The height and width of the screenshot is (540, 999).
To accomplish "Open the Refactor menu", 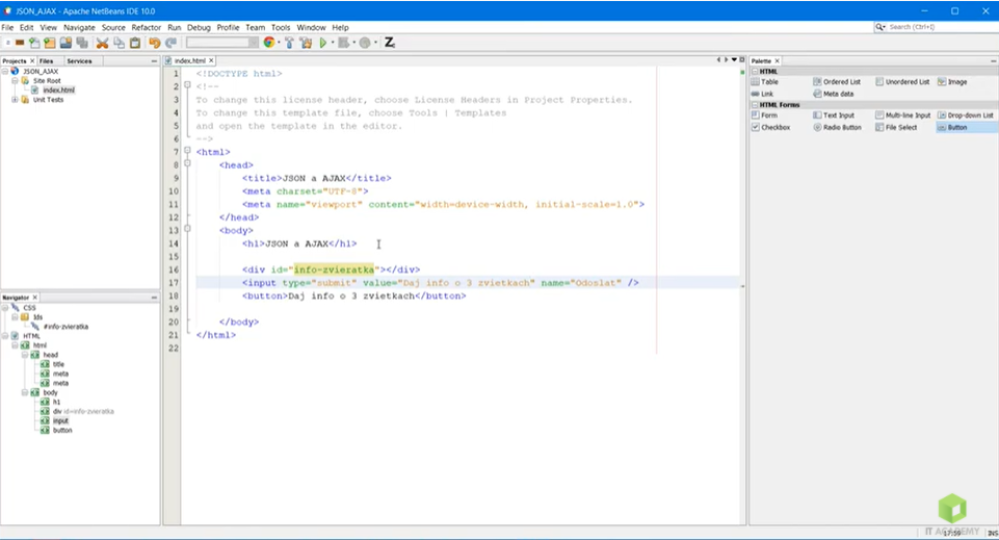I will [146, 28].
